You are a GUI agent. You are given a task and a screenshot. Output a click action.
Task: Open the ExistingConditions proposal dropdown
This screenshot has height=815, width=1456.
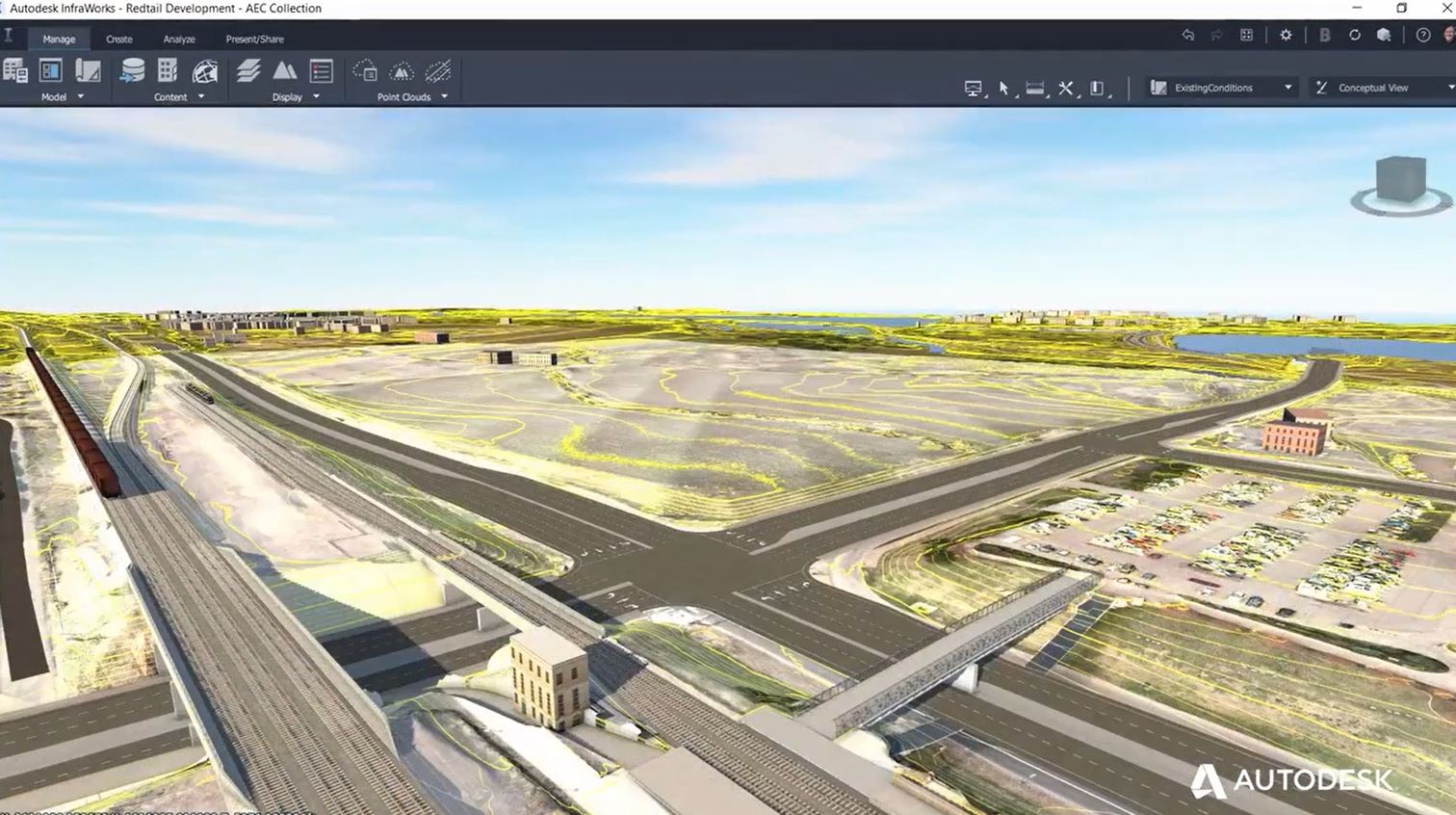pos(1287,87)
